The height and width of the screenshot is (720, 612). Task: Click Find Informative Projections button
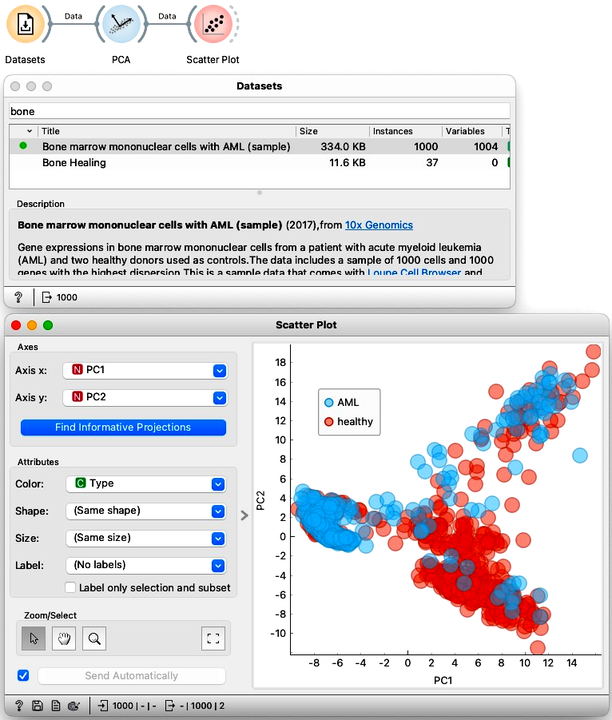click(x=123, y=428)
